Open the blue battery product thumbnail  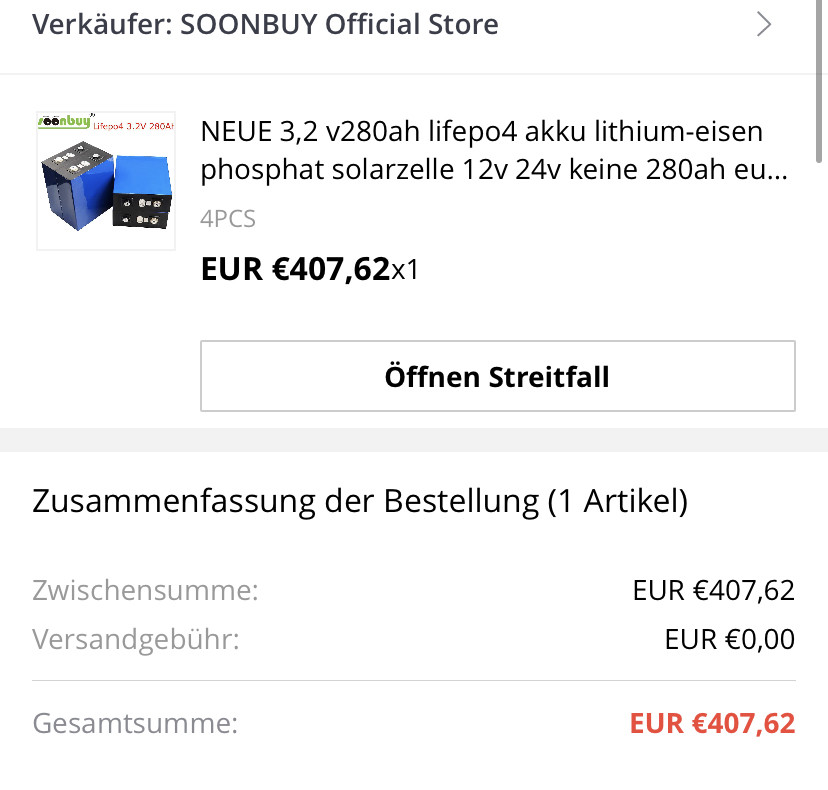tap(106, 181)
